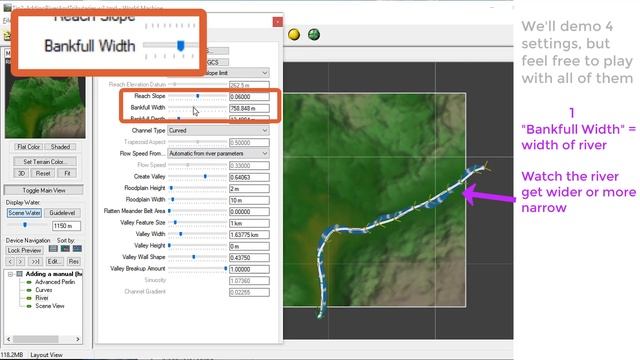Collapse the 'Adding a manual' tree root

(x=11, y=274)
